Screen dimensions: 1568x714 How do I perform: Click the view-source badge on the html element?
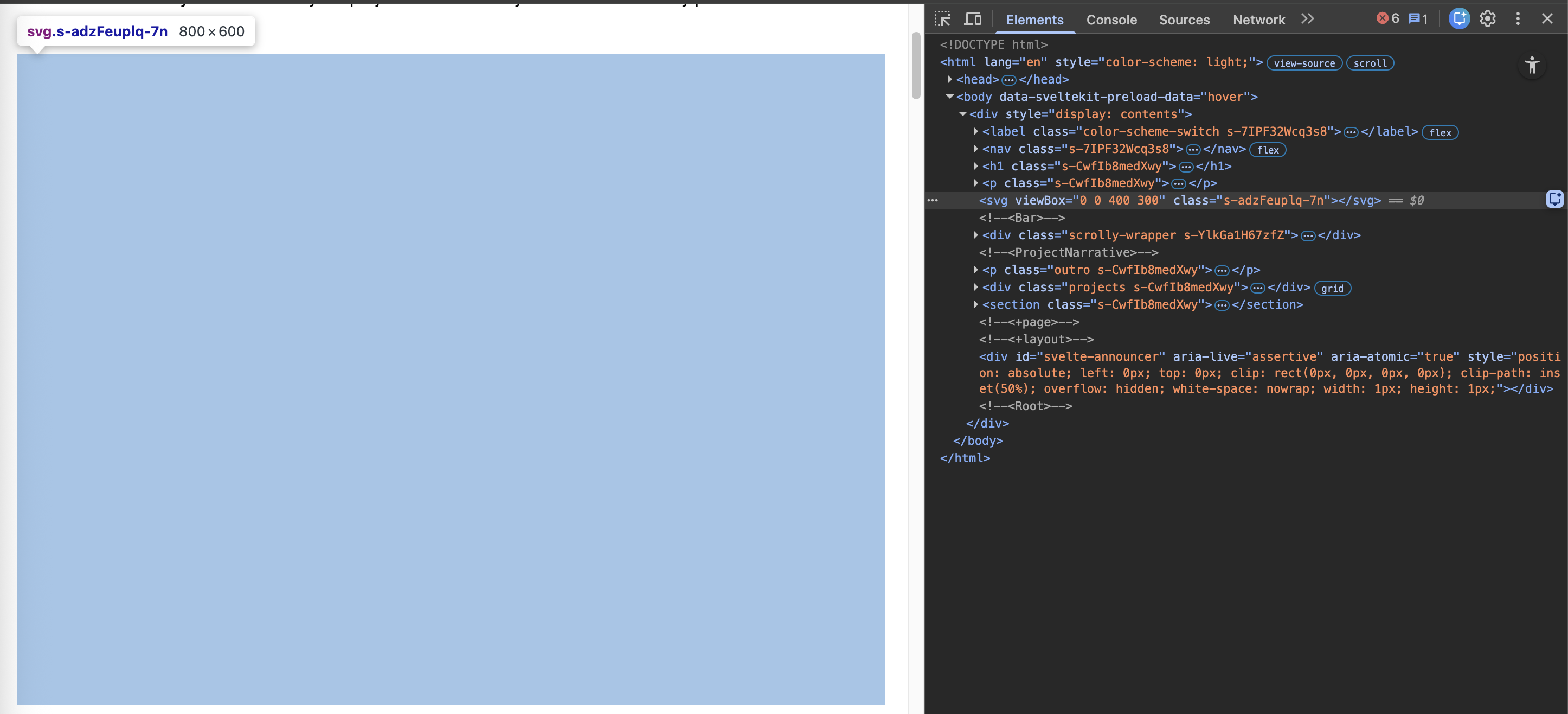point(1304,63)
